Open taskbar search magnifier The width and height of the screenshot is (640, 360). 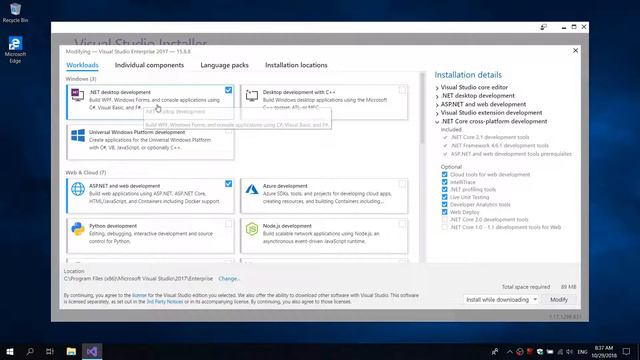(x=30, y=351)
